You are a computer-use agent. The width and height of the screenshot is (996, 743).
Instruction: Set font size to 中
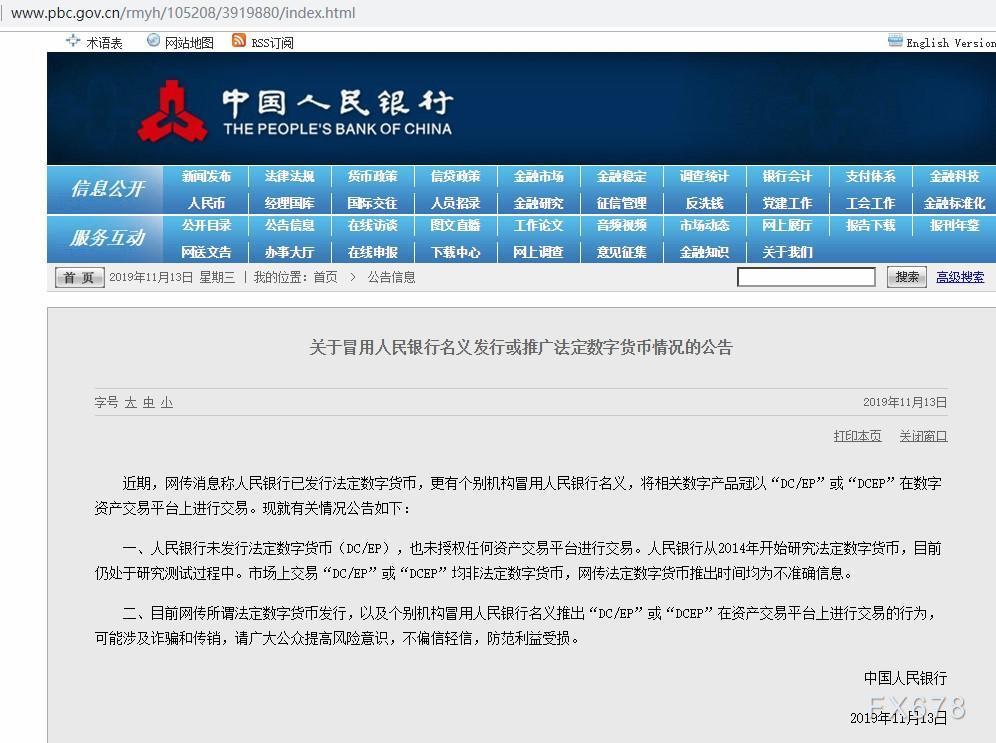(149, 403)
